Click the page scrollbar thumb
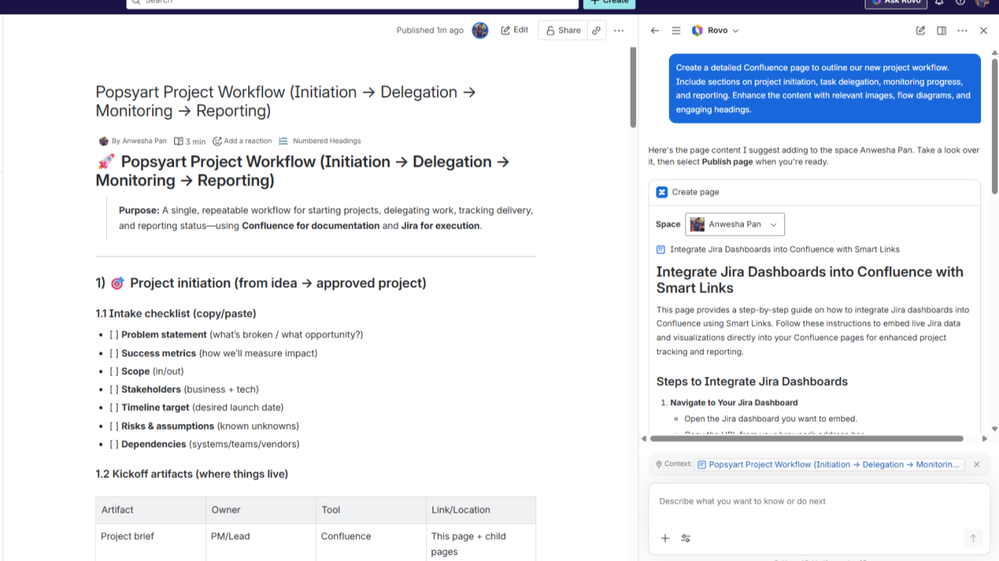Screen dimensions: 999x561 (633, 87)
